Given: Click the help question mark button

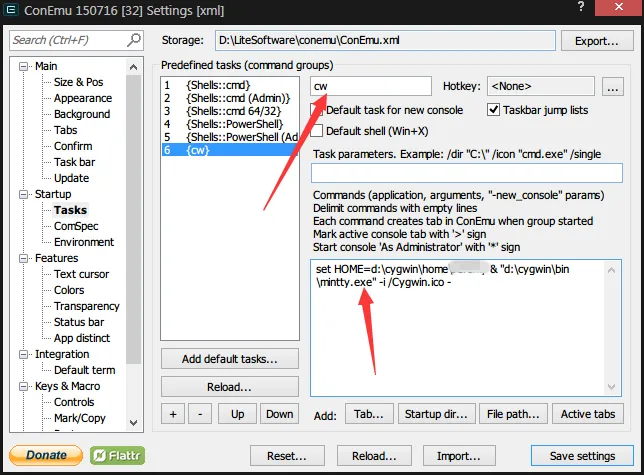Looking at the screenshot, I should tap(581, 7).
